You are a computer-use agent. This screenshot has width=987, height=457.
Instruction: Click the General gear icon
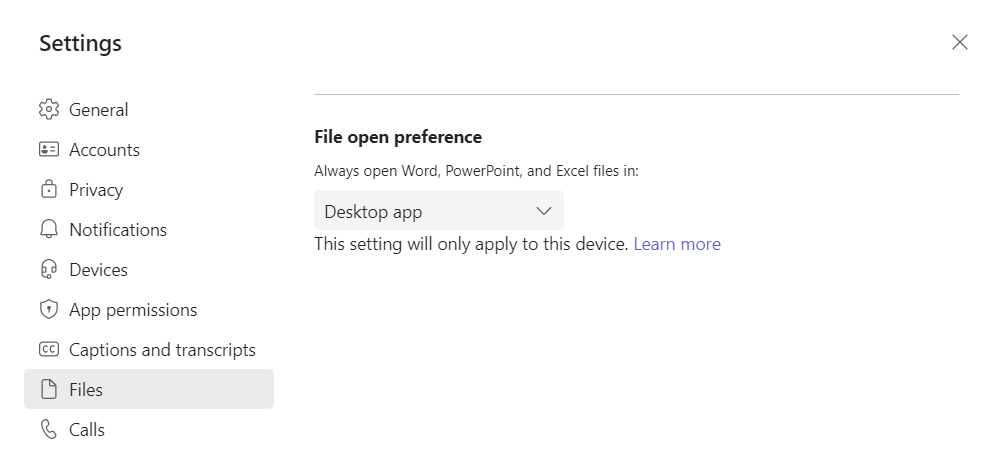click(x=48, y=110)
